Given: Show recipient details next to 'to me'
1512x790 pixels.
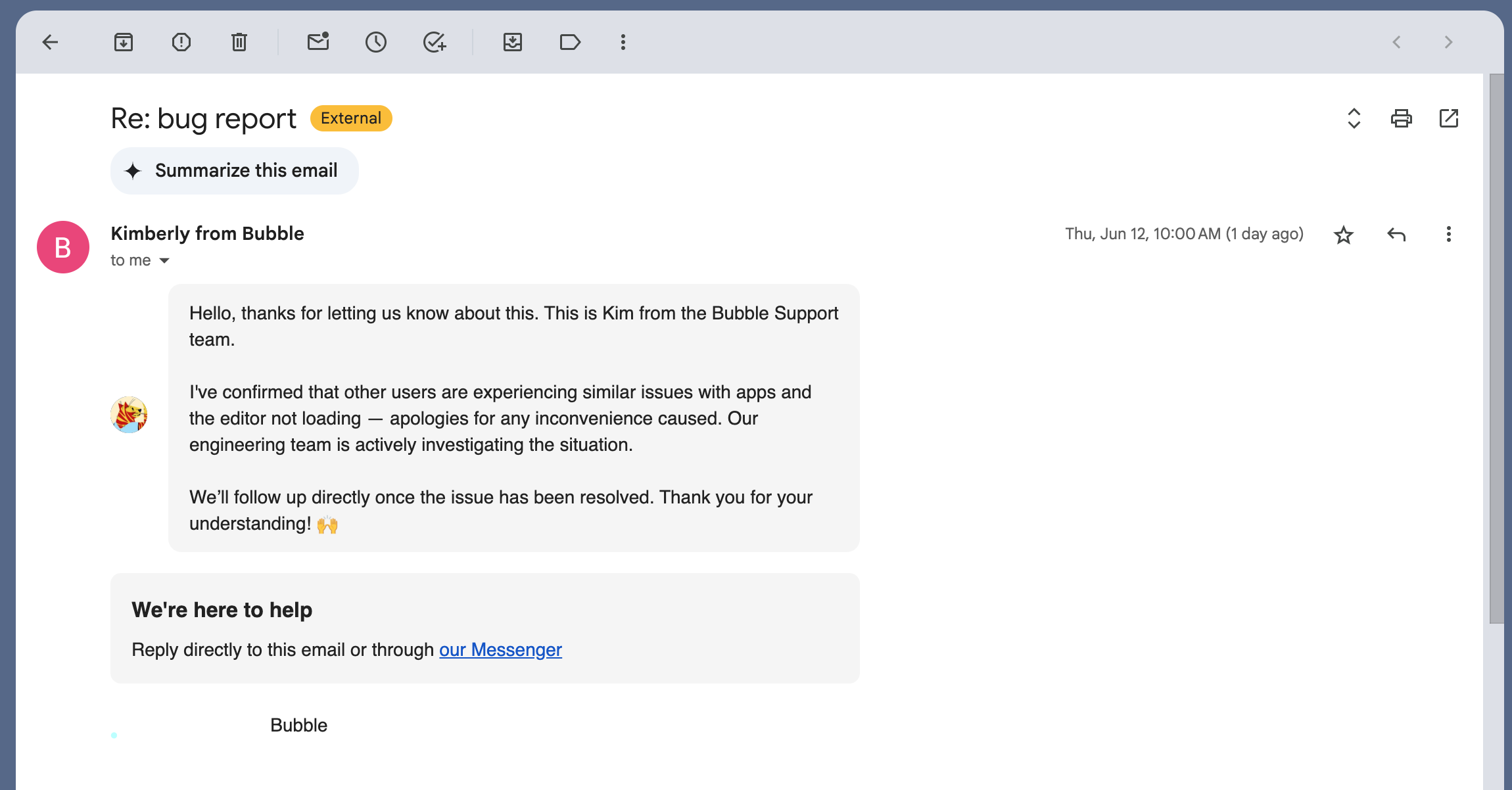Looking at the screenshot, I should pos(164,261).
